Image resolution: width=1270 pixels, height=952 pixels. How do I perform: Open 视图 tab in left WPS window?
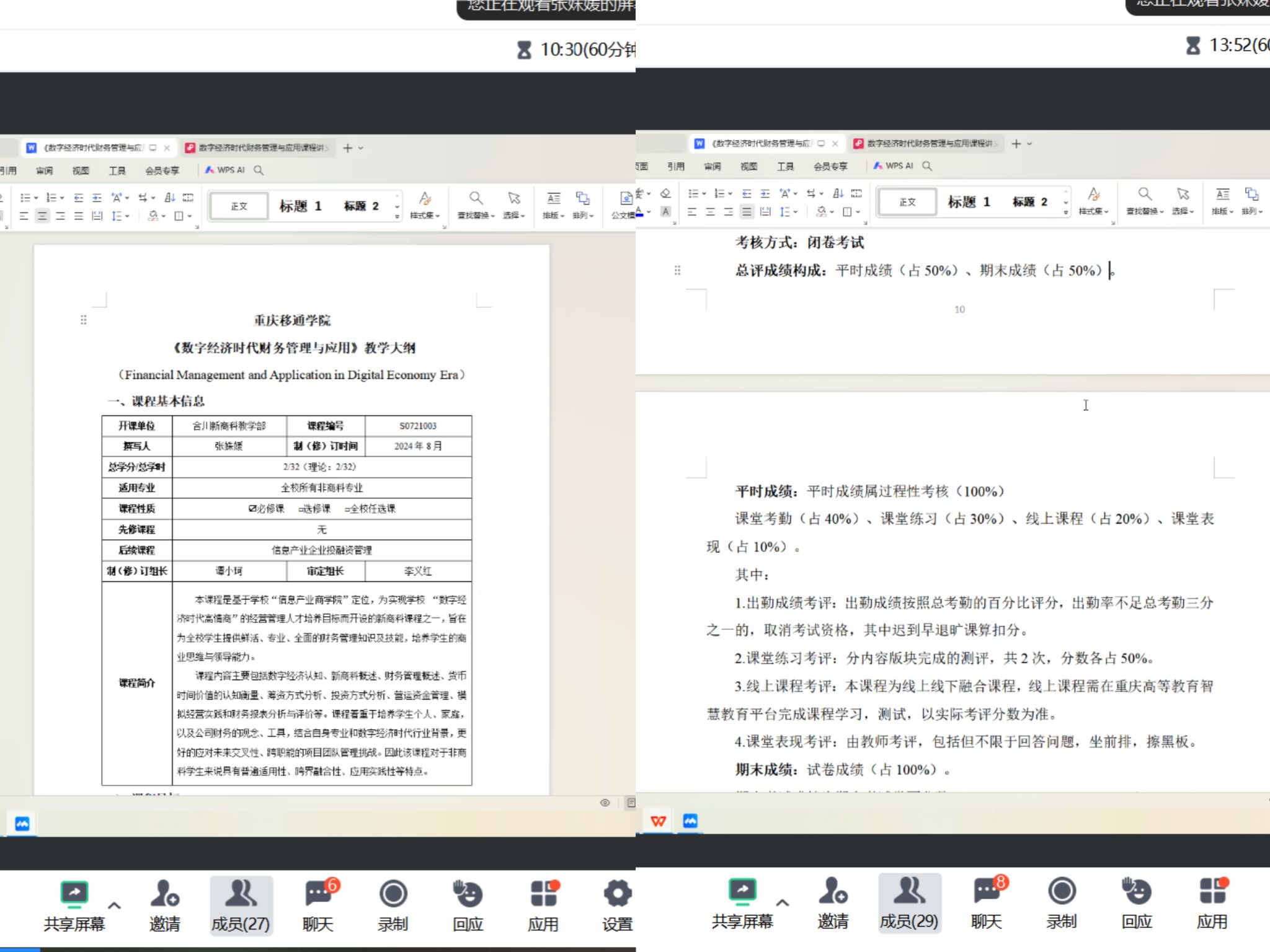click(x=81, y=170)
